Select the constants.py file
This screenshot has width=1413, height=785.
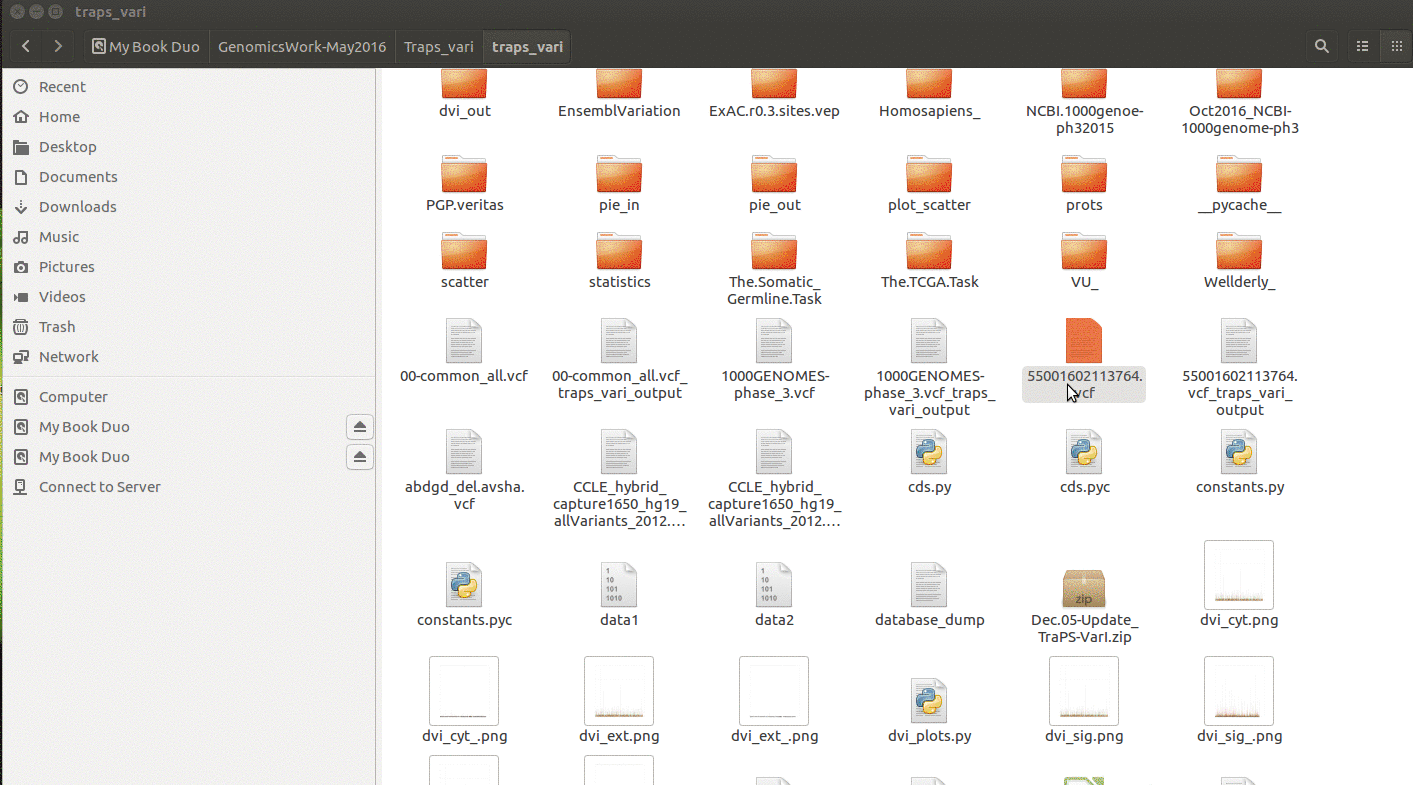[x=1239, y=463]
